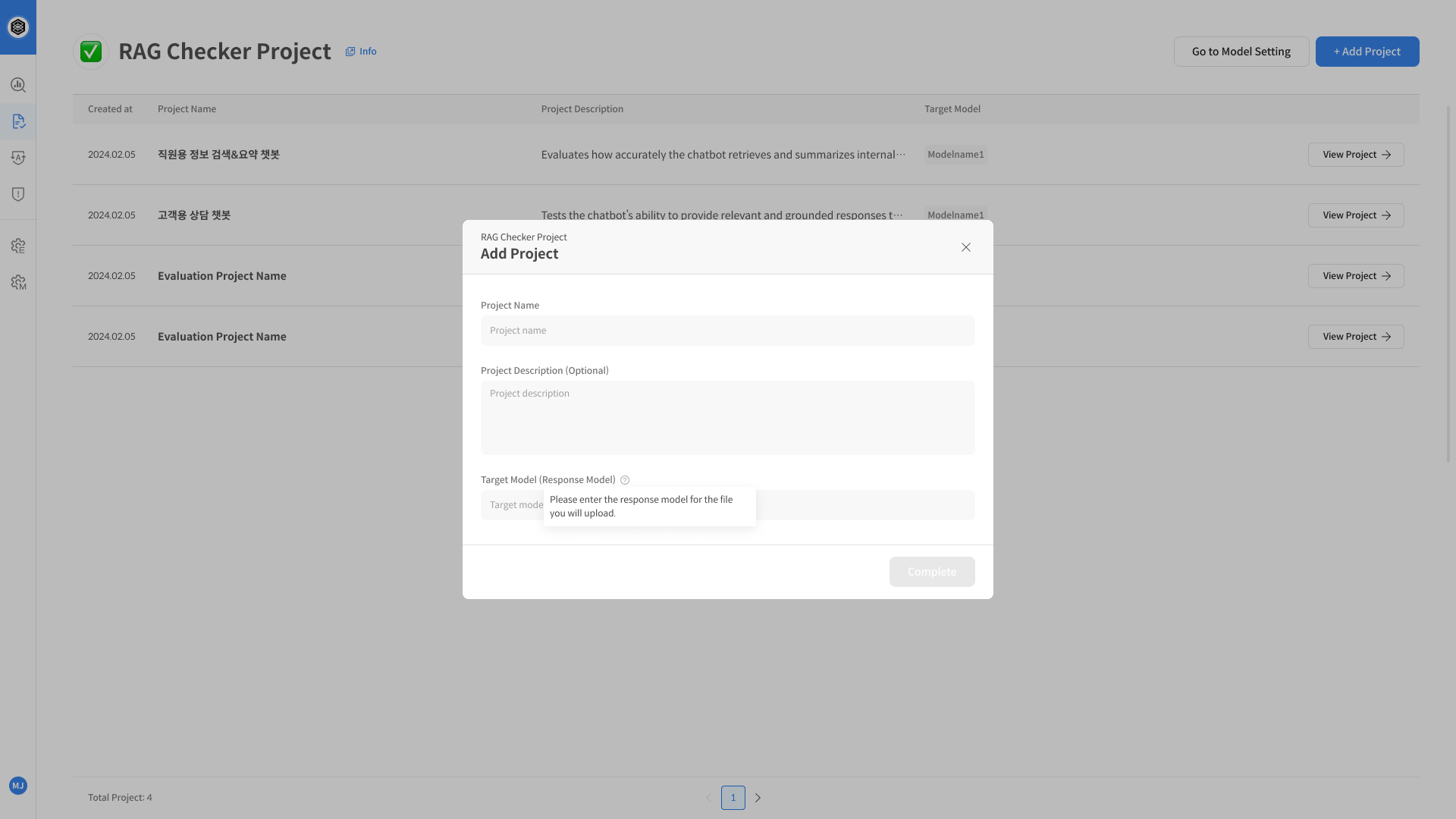Select page 1 in pagination

[733, 798]
